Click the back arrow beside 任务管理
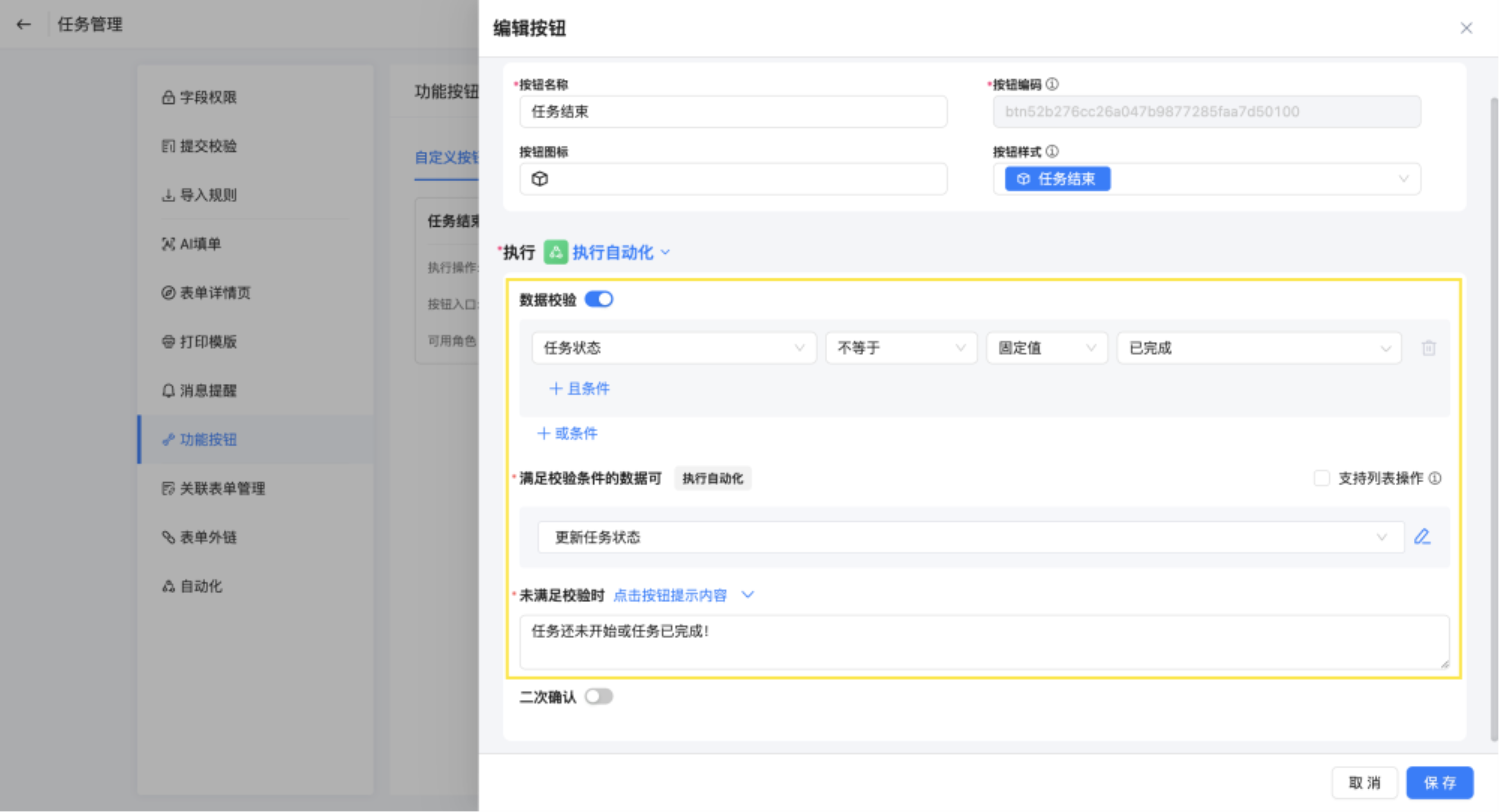This screenshot has width=1499, height=812. click(23, 25)
